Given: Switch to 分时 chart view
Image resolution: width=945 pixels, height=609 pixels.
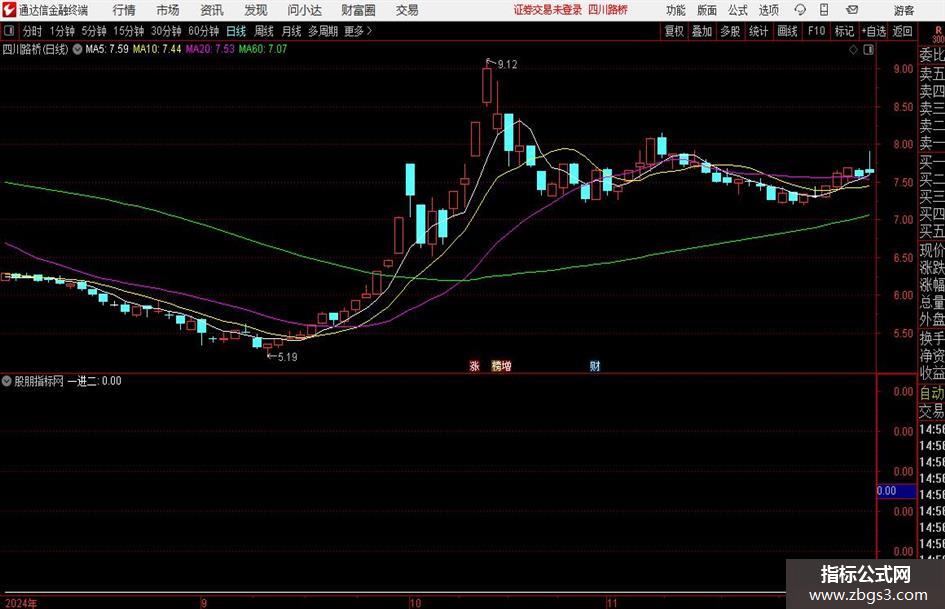Looking at the screenshot, I should tap(33, 31).
